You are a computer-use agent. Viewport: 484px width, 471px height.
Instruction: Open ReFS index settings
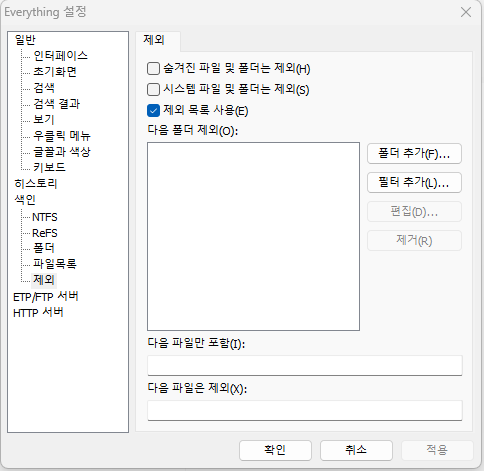click(x=45, y=233)
